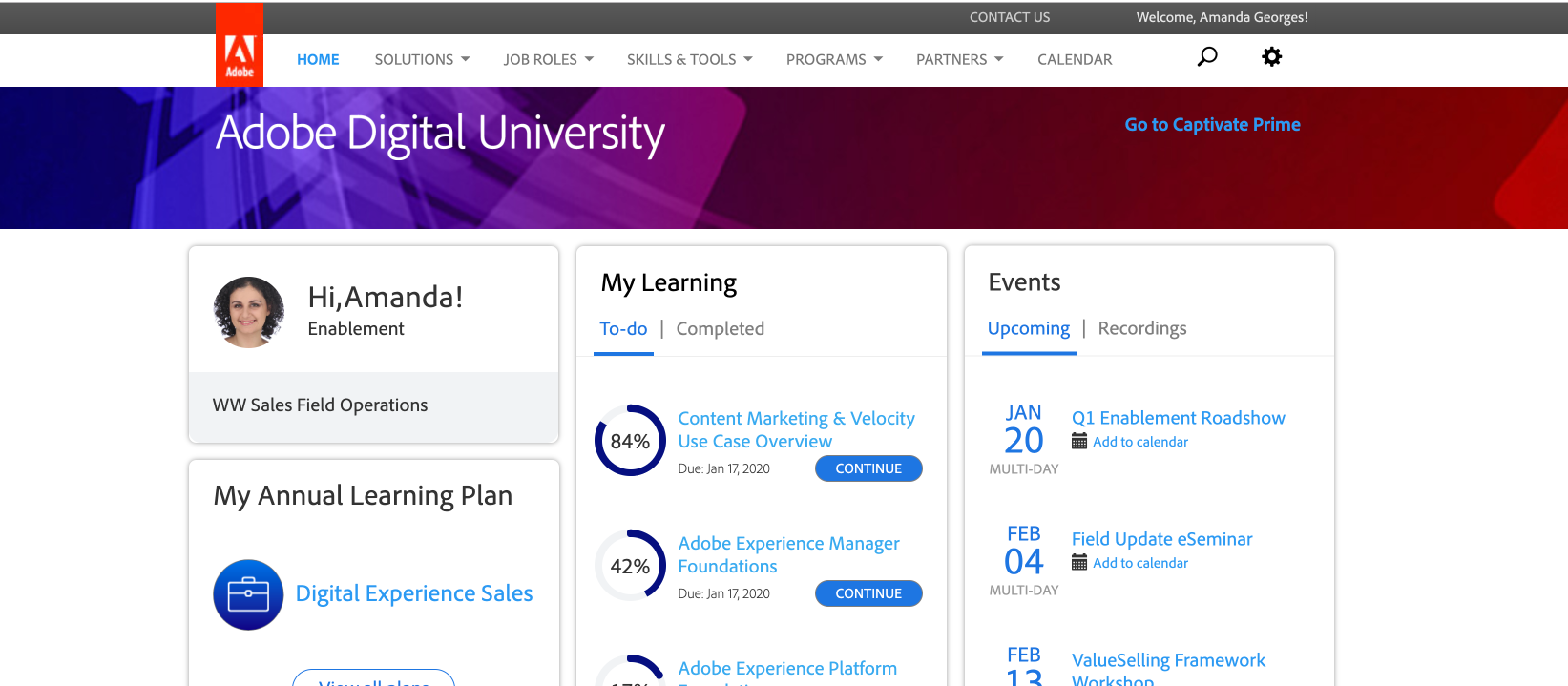The image size is (1568, 686).
Task: Continue Content Marketing & Velocity course
Action: pos(868,468)
